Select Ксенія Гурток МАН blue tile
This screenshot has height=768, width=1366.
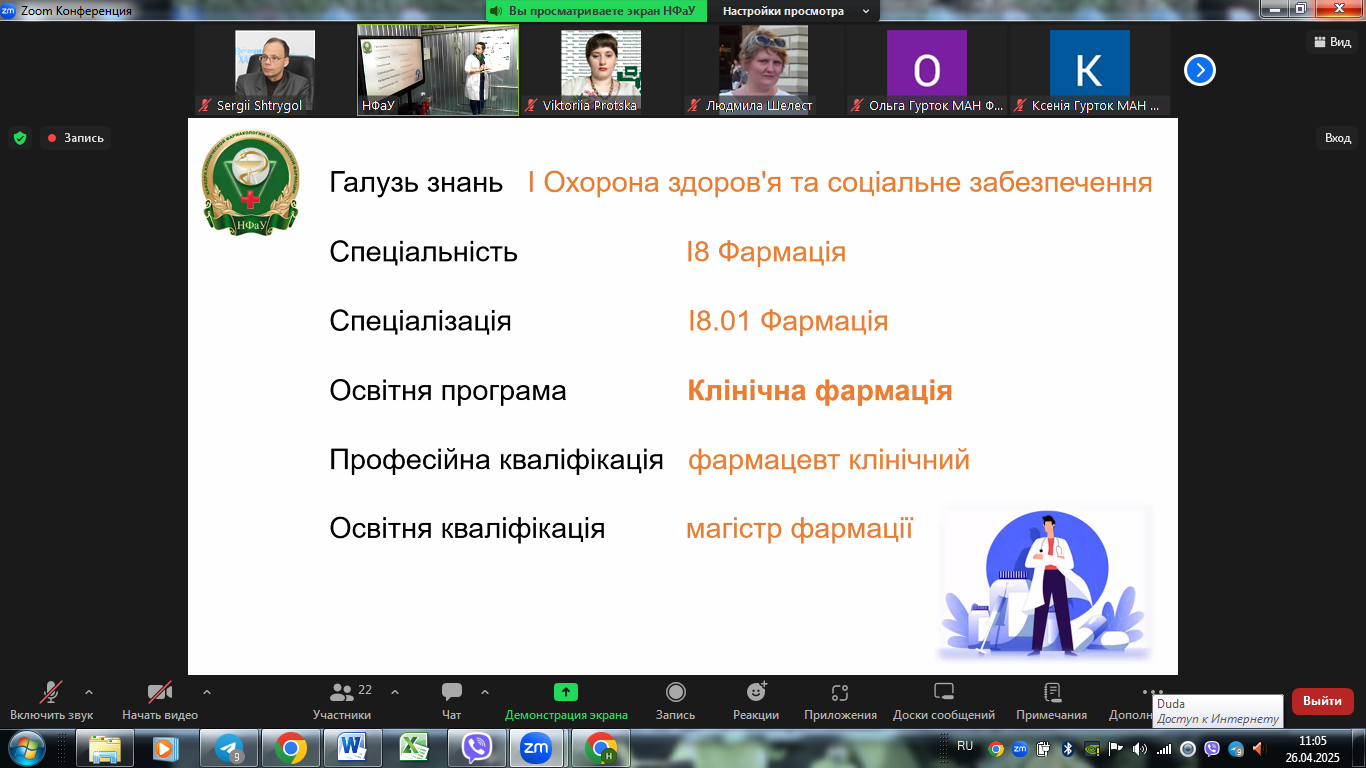tap(1090, 70)
